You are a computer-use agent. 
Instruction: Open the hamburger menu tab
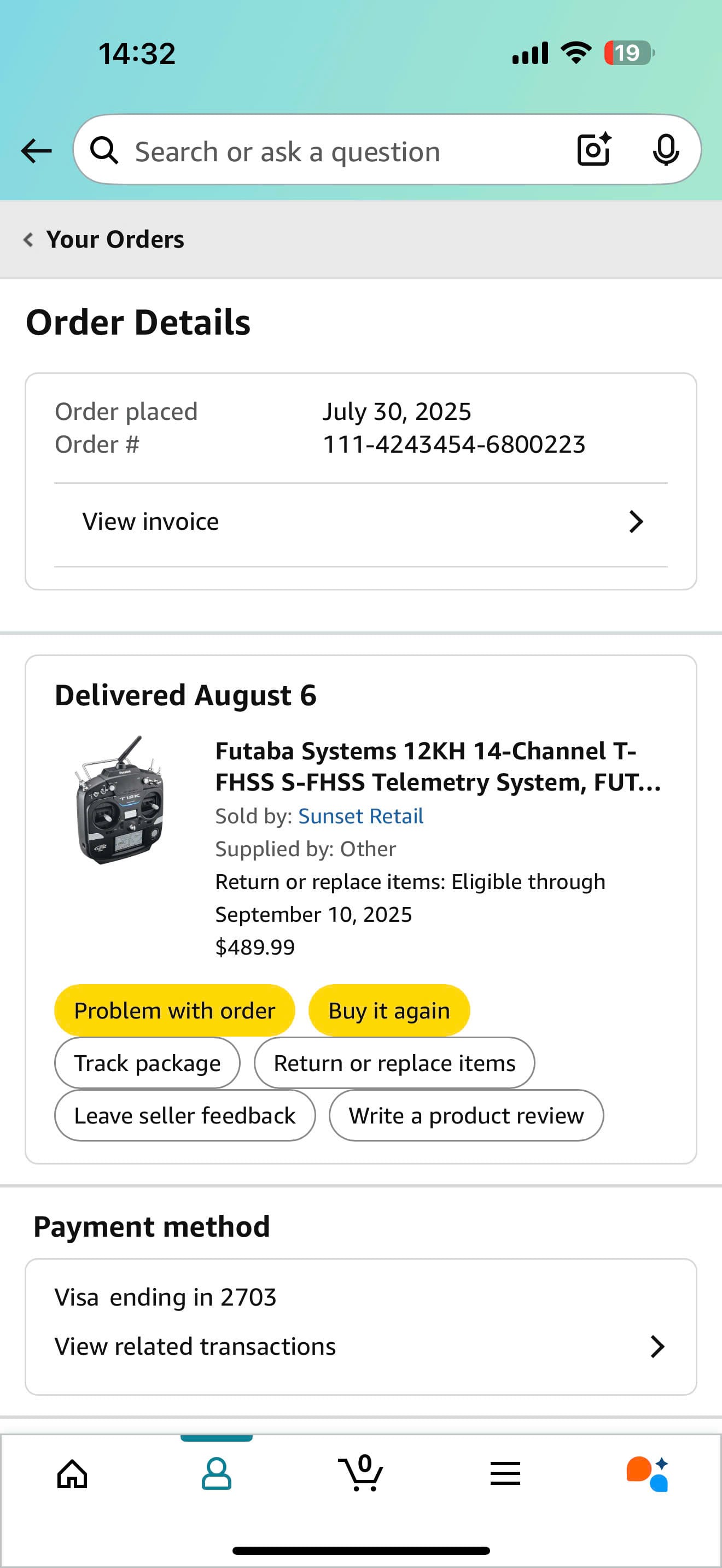point(505,1475)
